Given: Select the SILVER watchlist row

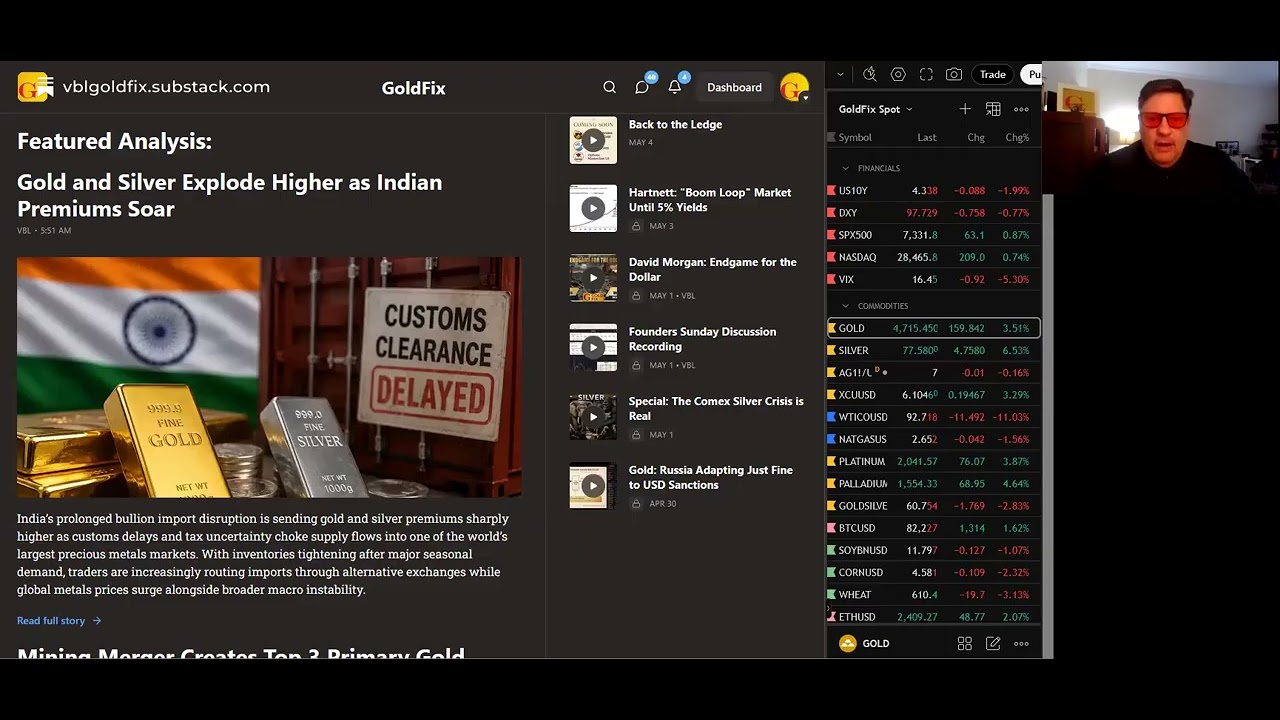Looking at the screenshot, I should tap(933, 350).
